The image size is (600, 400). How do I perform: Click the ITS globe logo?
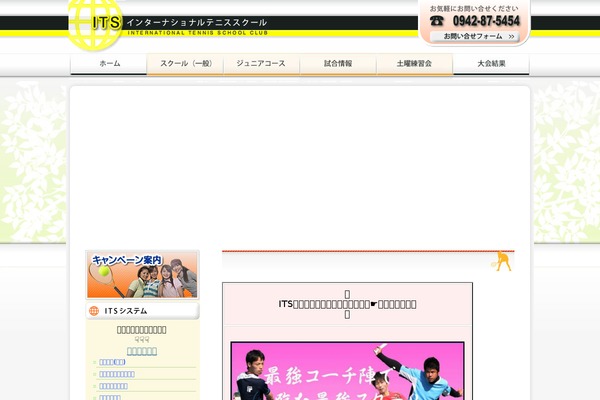(x=95, y=24)
